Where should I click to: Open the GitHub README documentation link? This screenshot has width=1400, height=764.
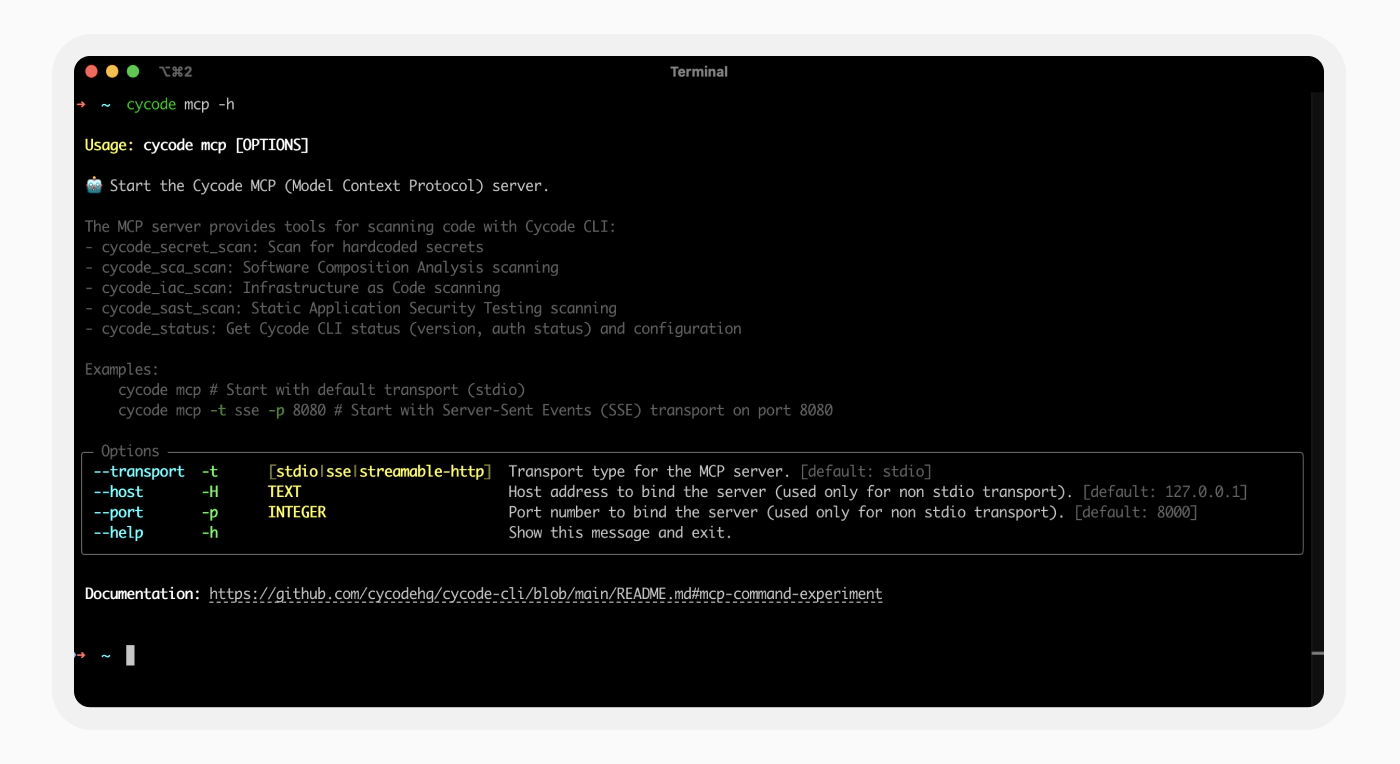[545, 594]
